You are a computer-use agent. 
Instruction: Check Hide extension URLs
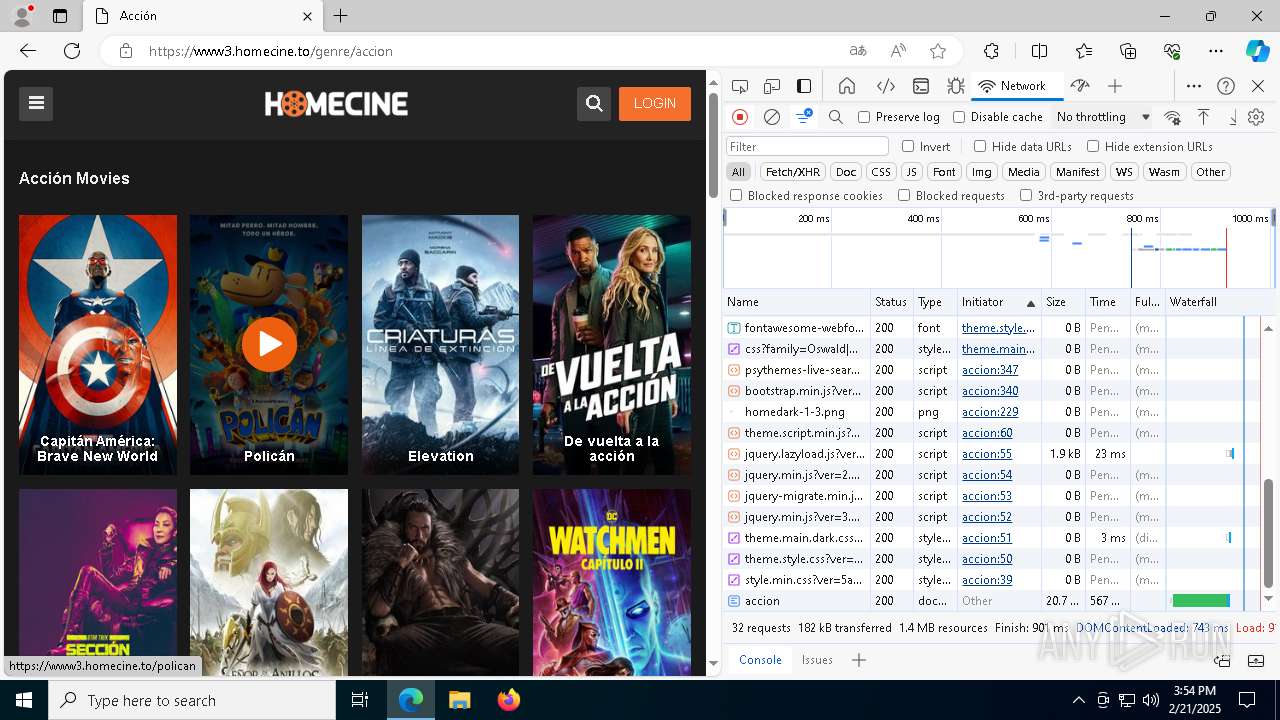pyautogui.click(x=1093, y=146)
